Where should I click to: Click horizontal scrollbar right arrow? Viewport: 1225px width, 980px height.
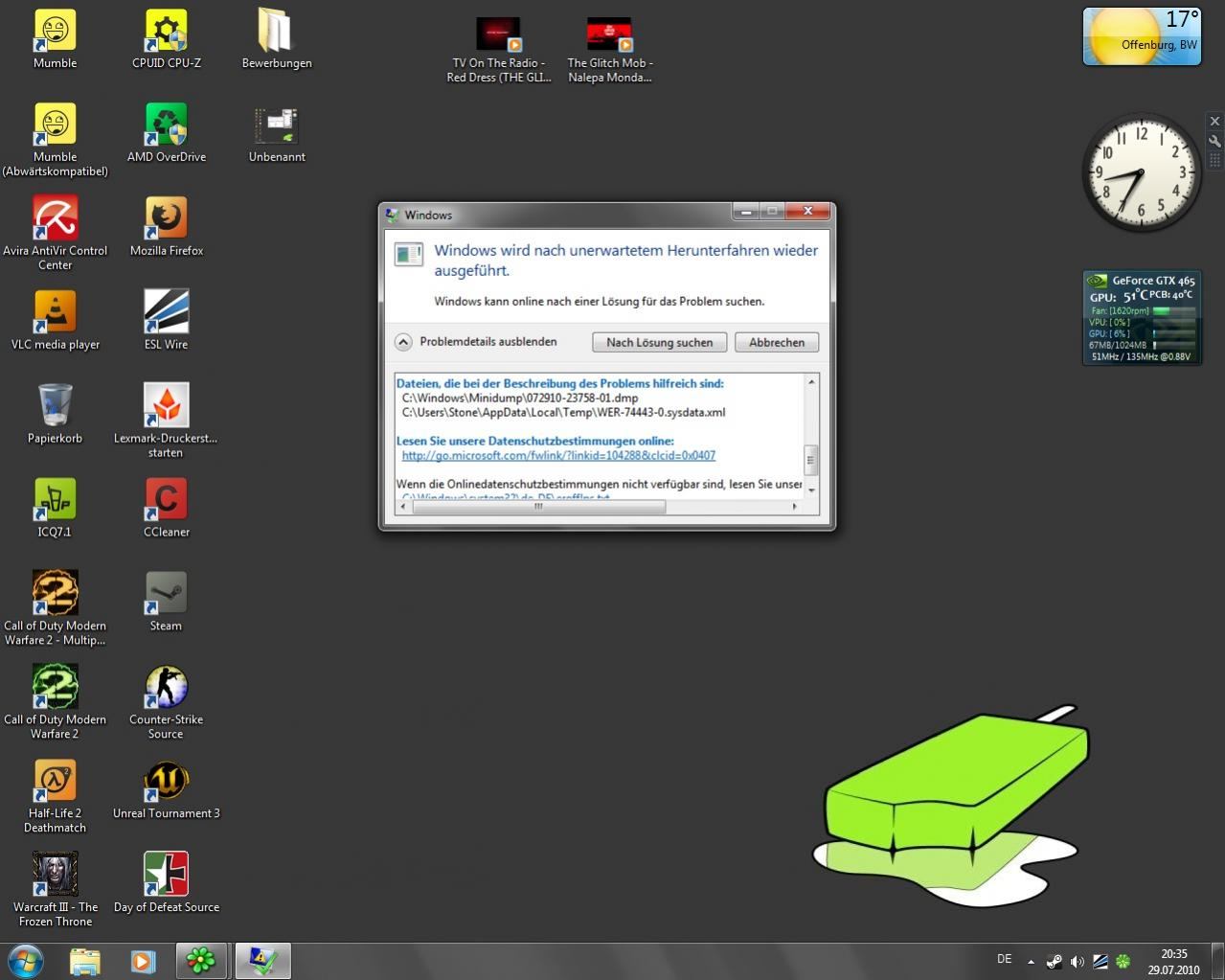[794, 507]
